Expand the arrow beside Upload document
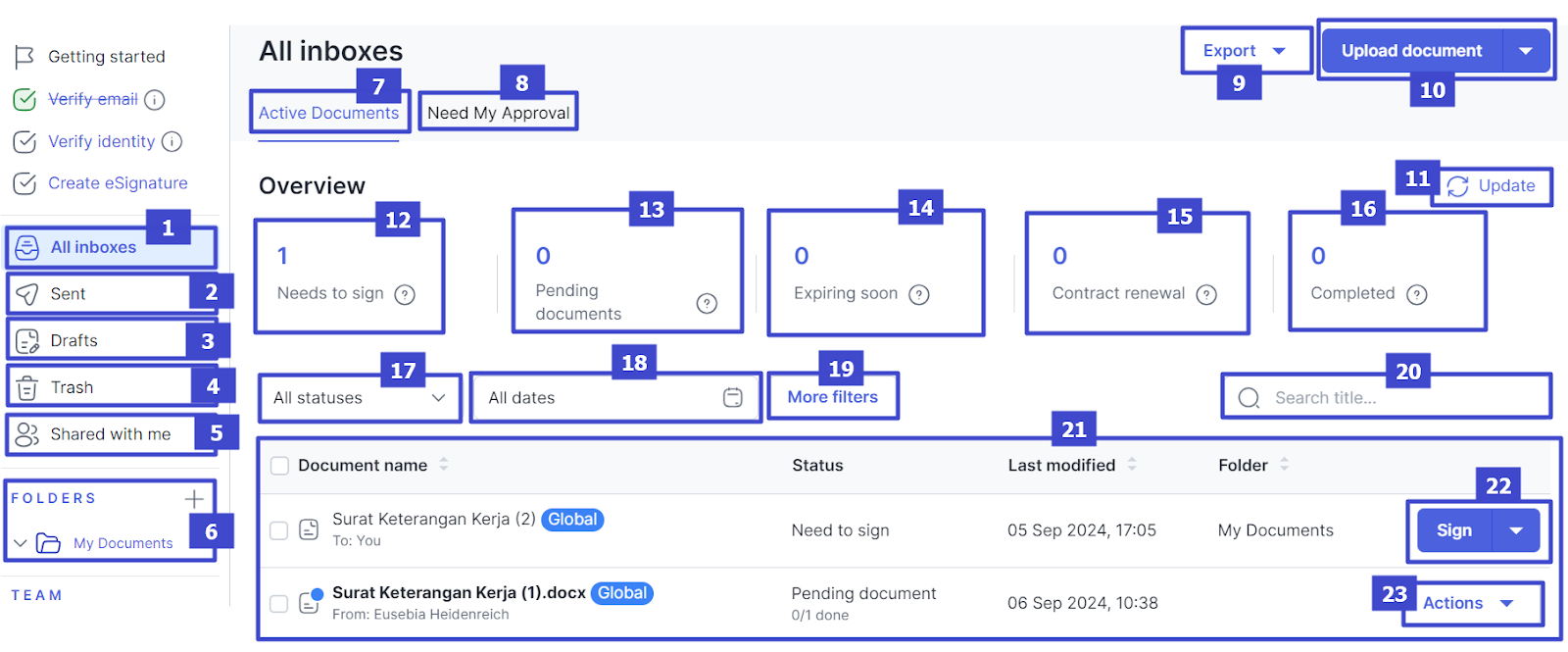The width and height of the screenshot is (1568, 652). 1525,51
